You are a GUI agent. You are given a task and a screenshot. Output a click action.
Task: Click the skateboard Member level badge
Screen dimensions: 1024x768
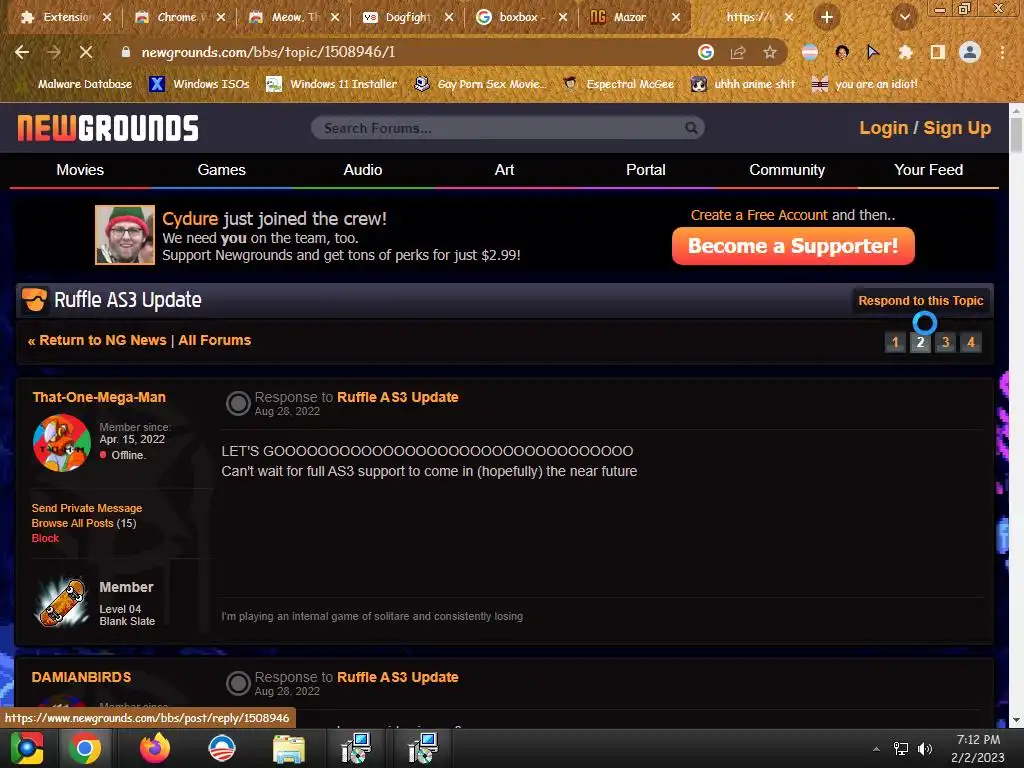[61, 602]
